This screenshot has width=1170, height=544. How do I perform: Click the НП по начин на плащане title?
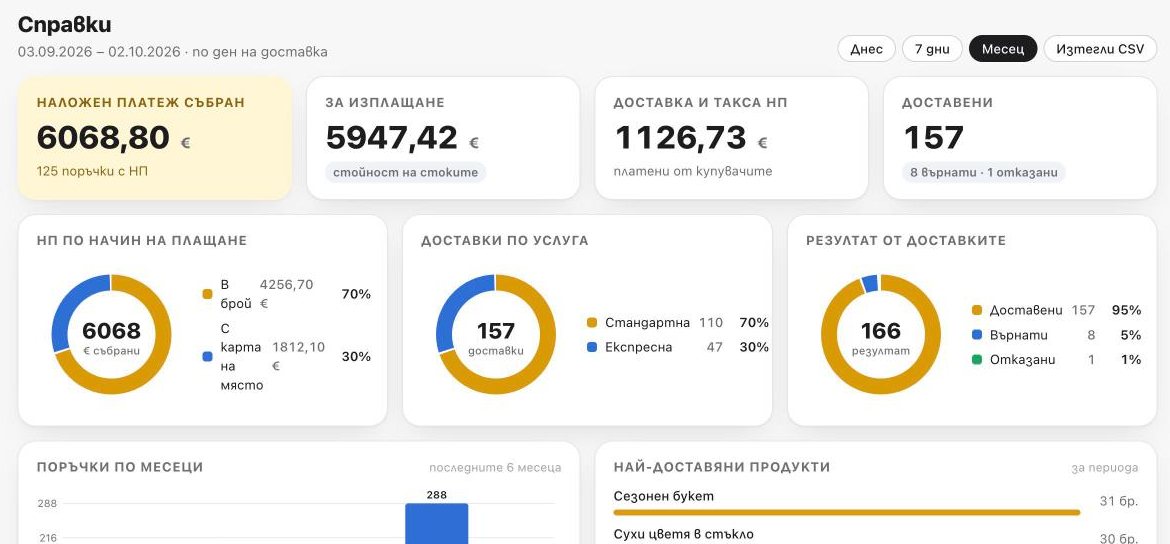(x=142, y=240)
